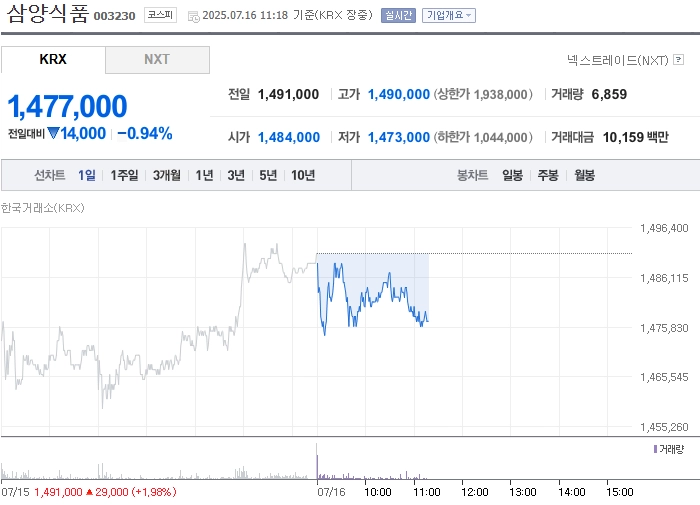Click the current price 1,477,000

tap(67, 107)
